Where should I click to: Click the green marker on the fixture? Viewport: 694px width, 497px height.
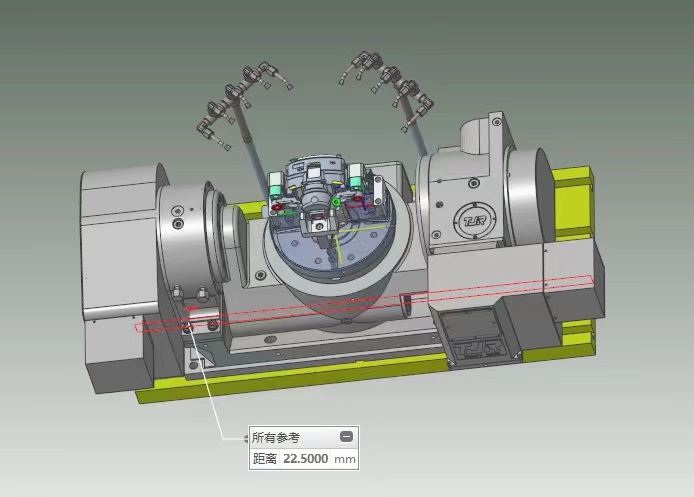point(337,203)
